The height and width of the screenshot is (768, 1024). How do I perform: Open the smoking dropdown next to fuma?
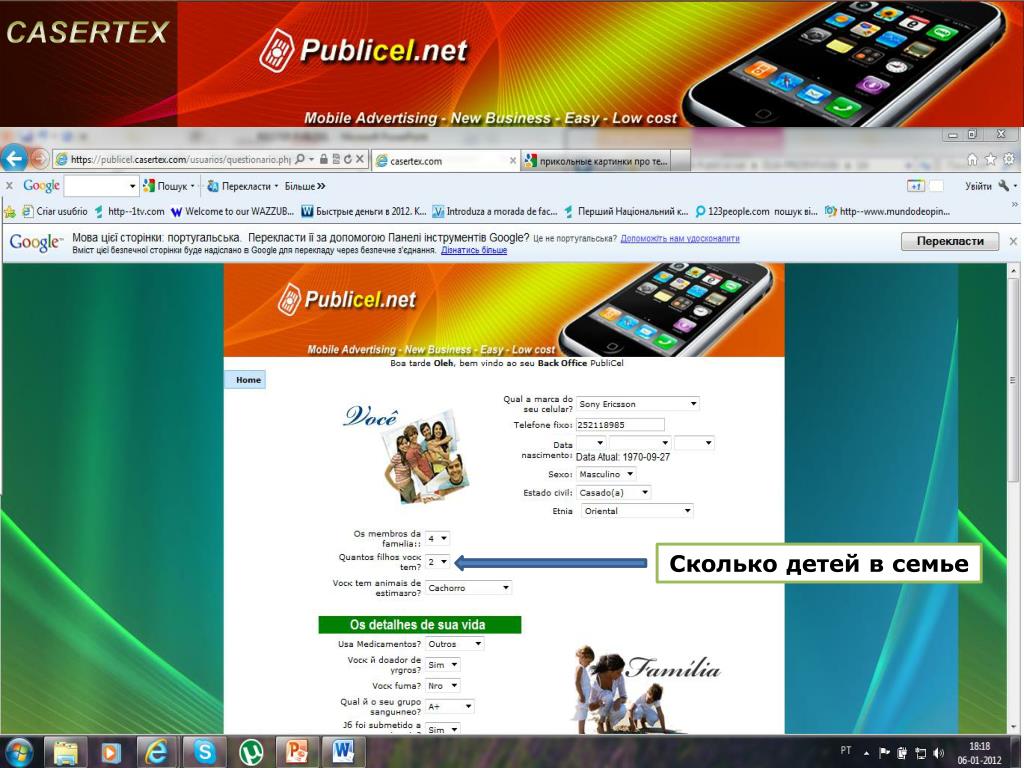[x=443, y=686]
